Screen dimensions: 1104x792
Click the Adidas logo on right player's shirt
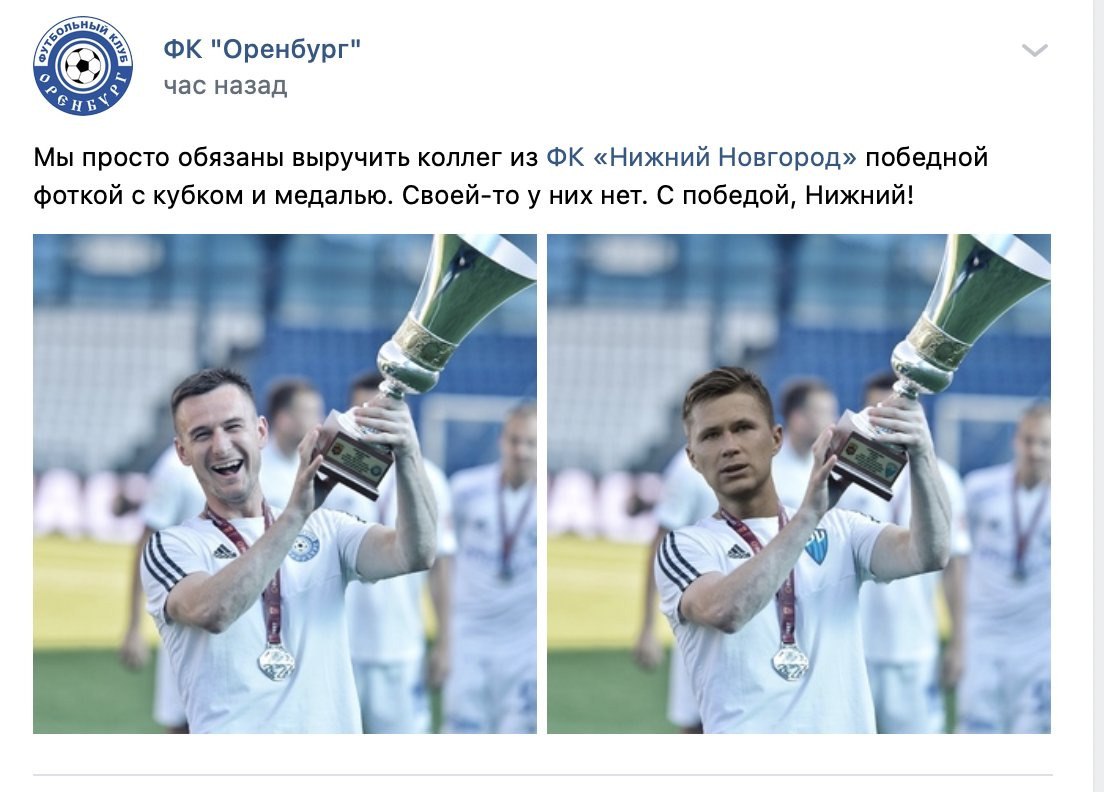(739, 551)
